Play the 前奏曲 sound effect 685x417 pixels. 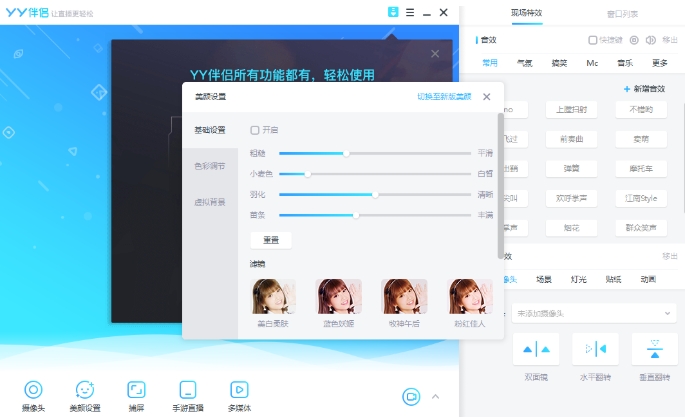pyautogui.click(x=571, y=139)
